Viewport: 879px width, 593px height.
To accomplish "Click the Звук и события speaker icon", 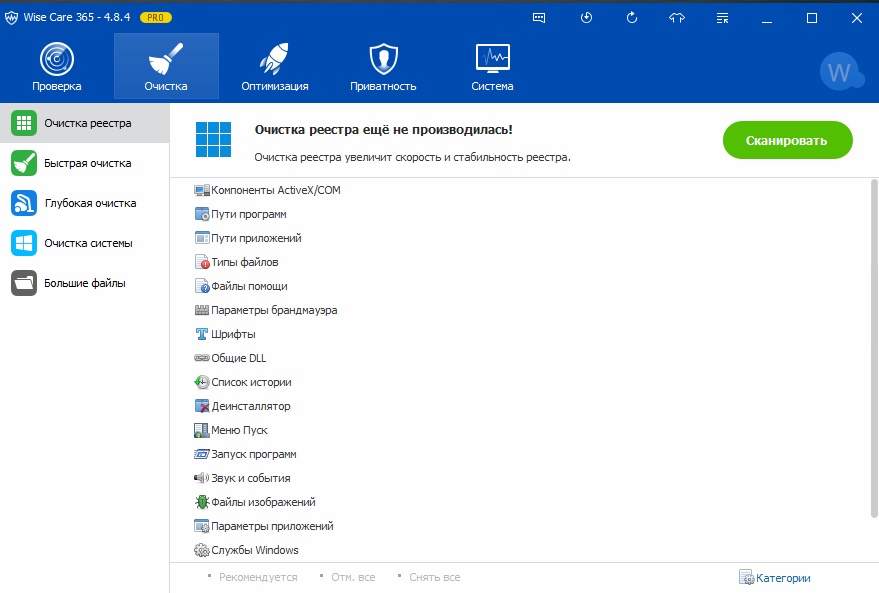I will (202, 478).
